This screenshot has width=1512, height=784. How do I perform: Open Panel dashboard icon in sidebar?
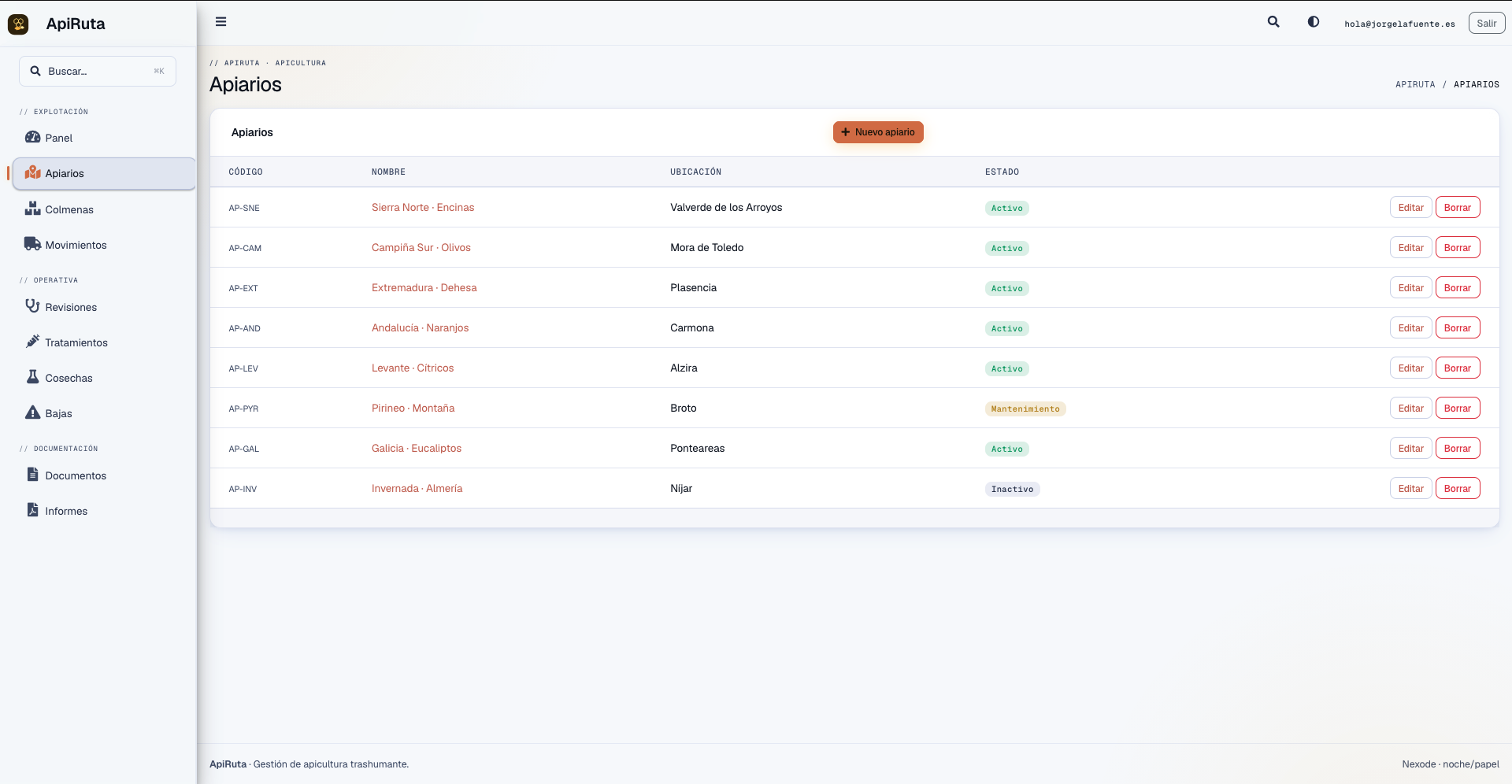click(x=32, y=137)
